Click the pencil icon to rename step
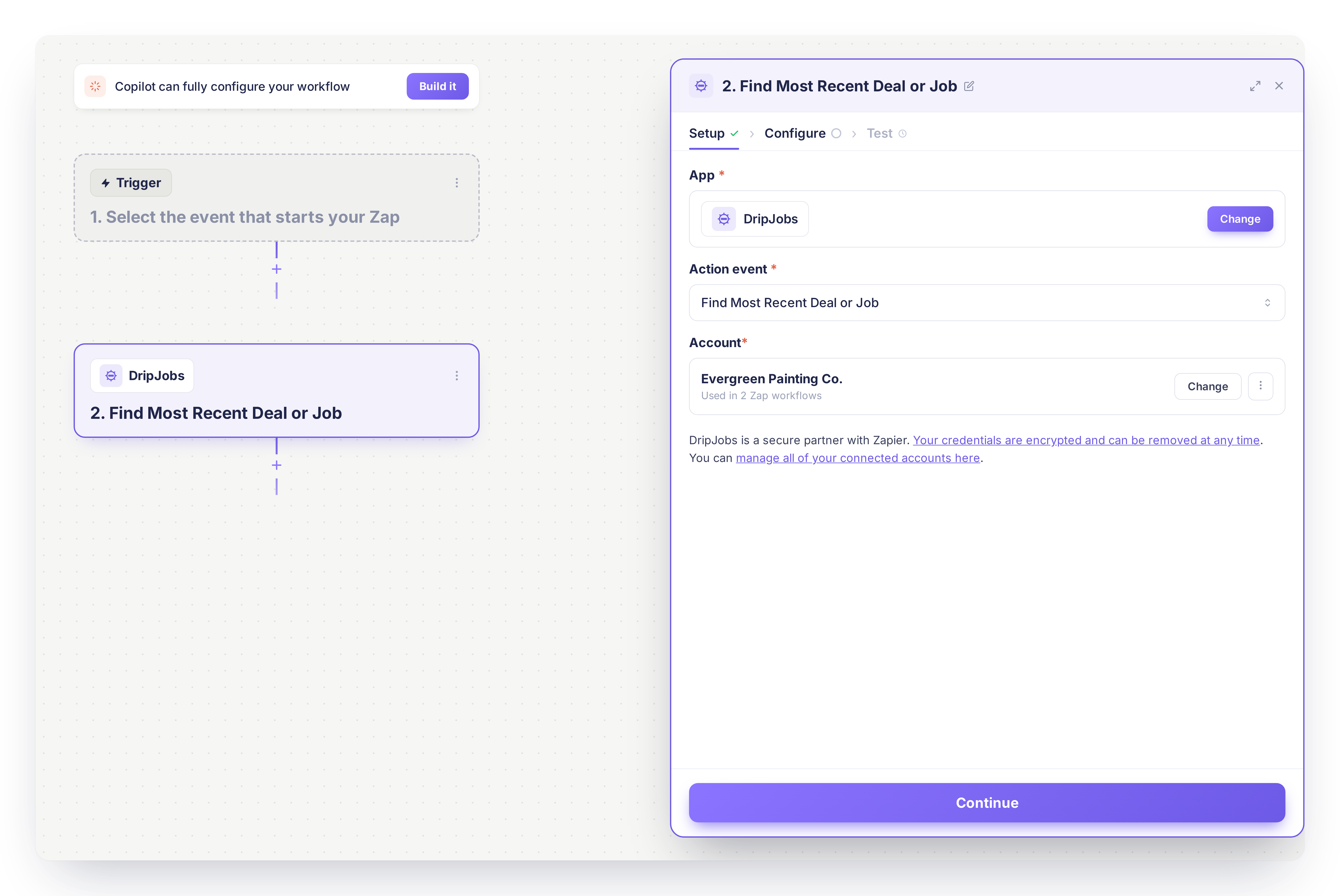1340x896 pixels. 969,86
